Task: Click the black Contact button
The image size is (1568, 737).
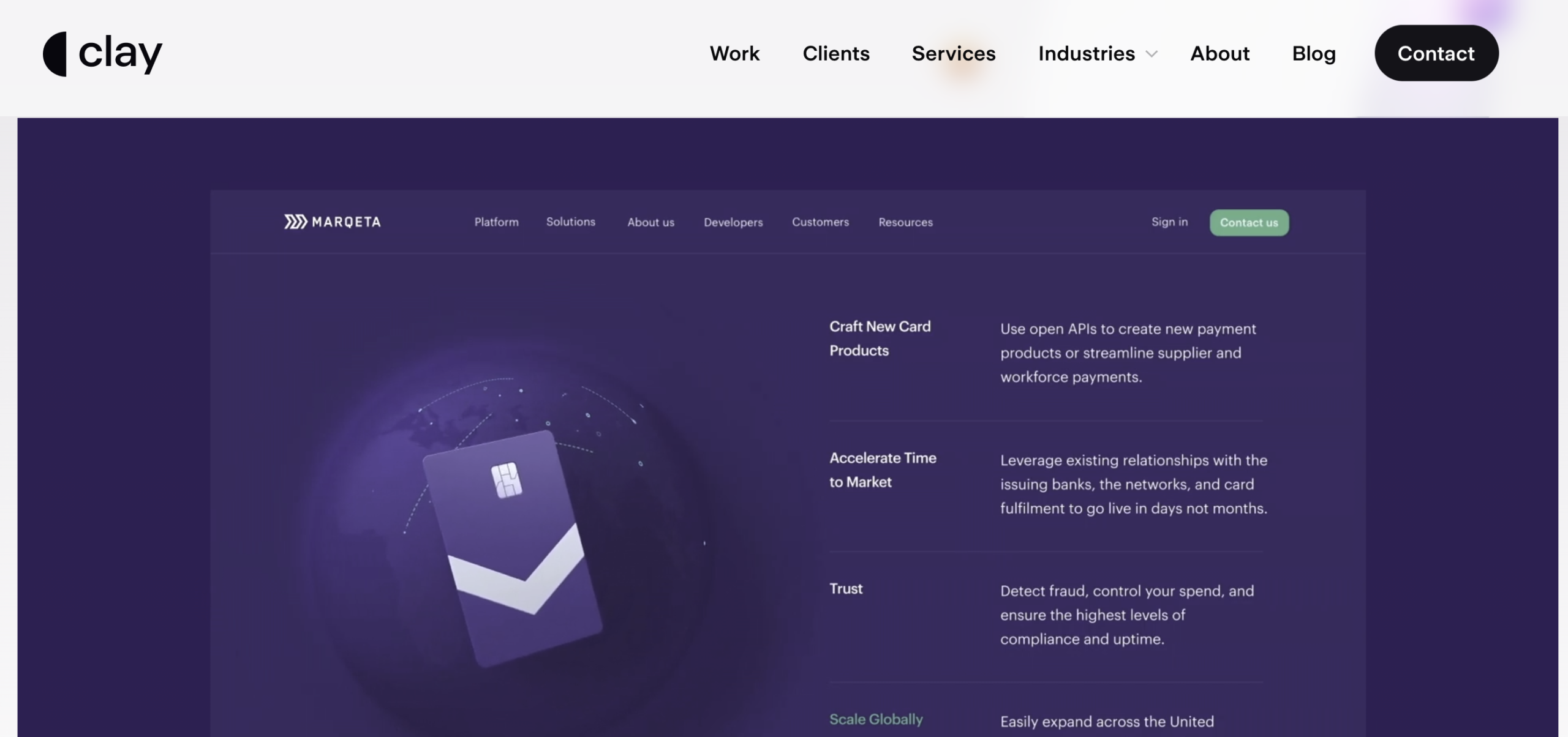Action: pos(1436,53)
